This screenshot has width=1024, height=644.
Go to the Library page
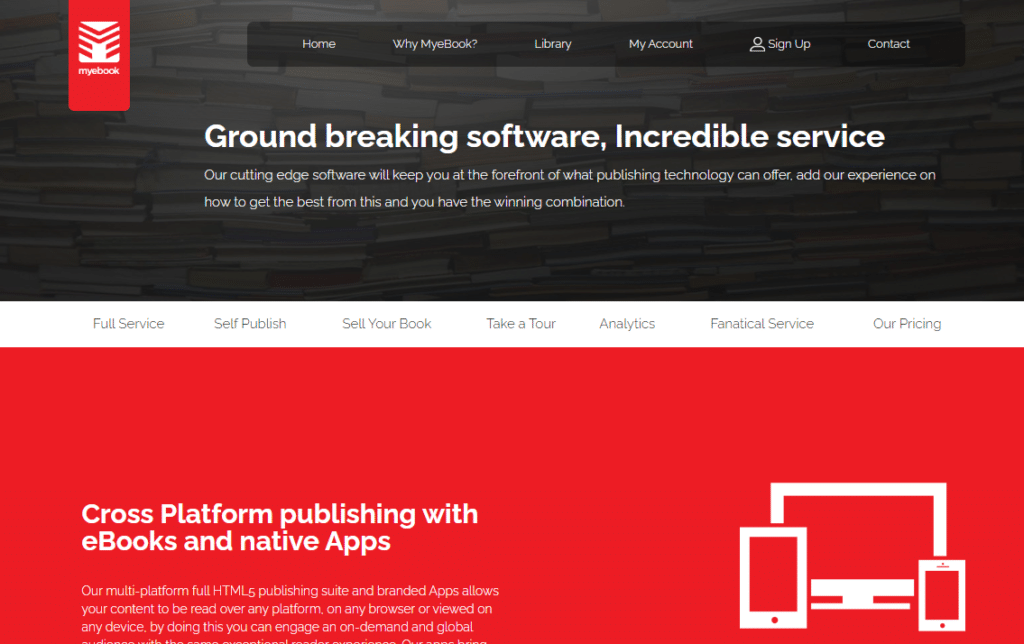click(x=553, y=44)
